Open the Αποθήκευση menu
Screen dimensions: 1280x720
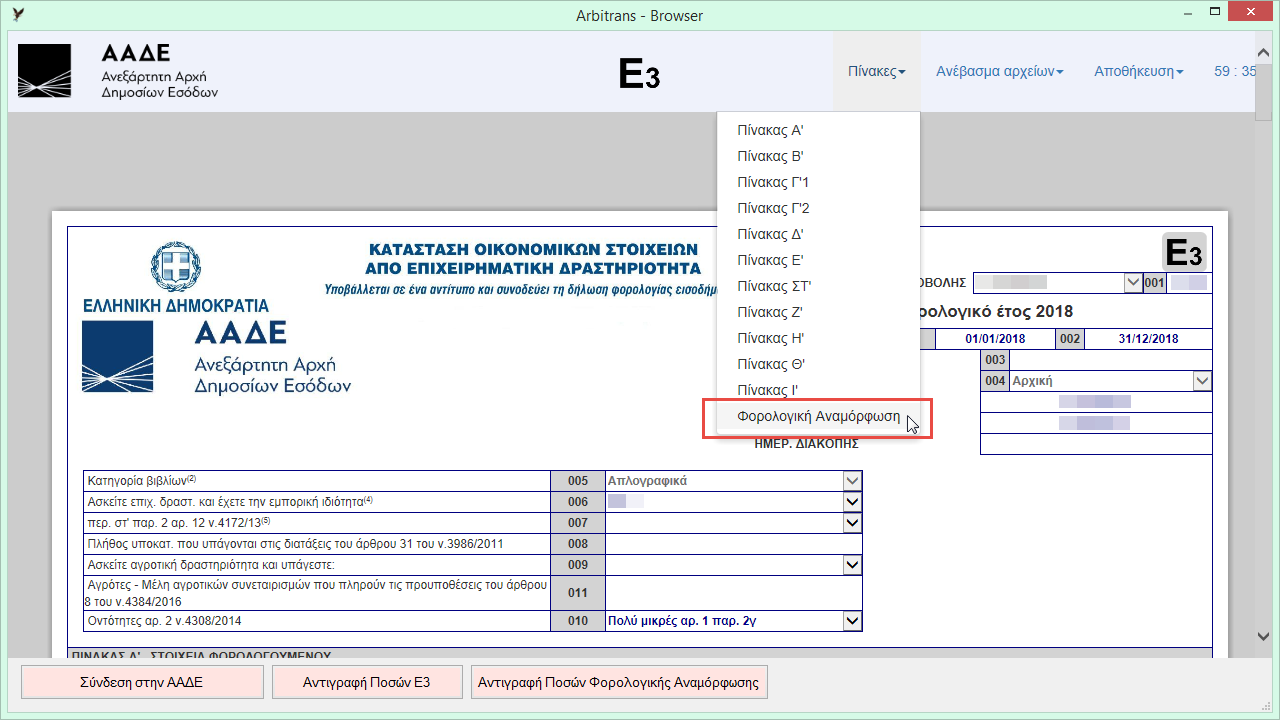point(1139,72)
